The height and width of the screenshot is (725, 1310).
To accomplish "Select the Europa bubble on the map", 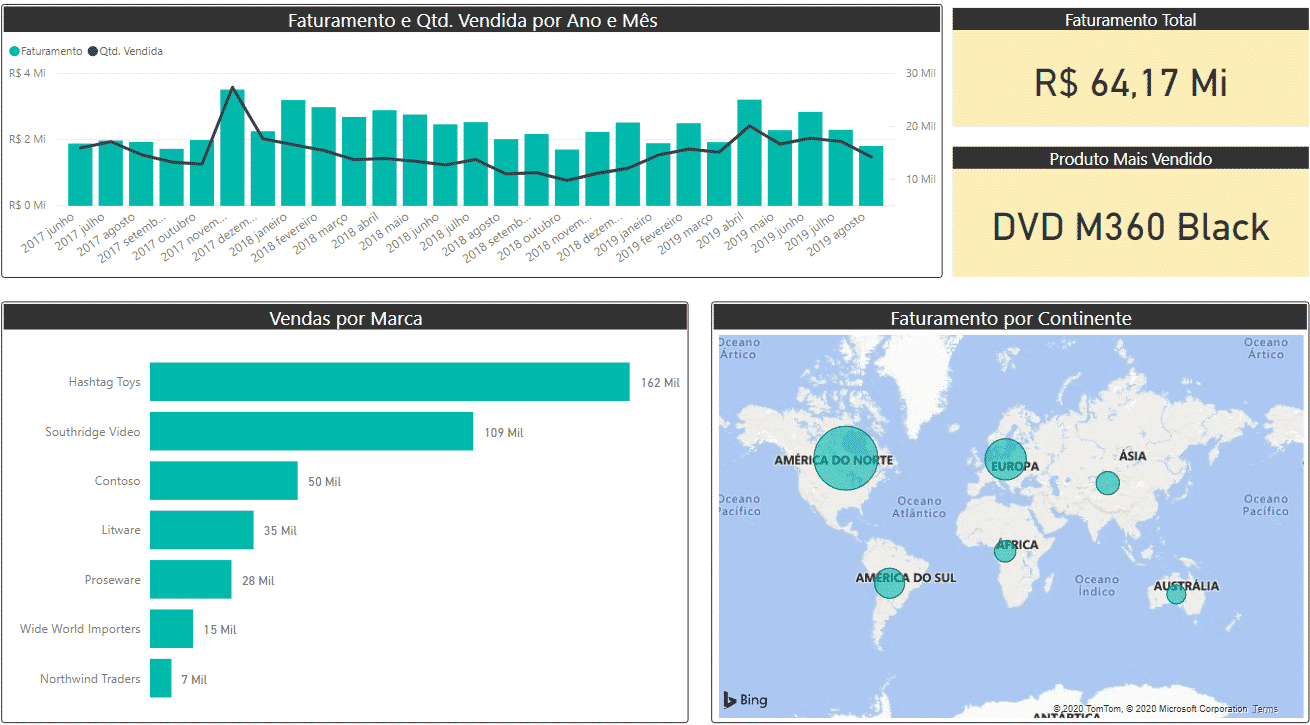I will 1009,462.
